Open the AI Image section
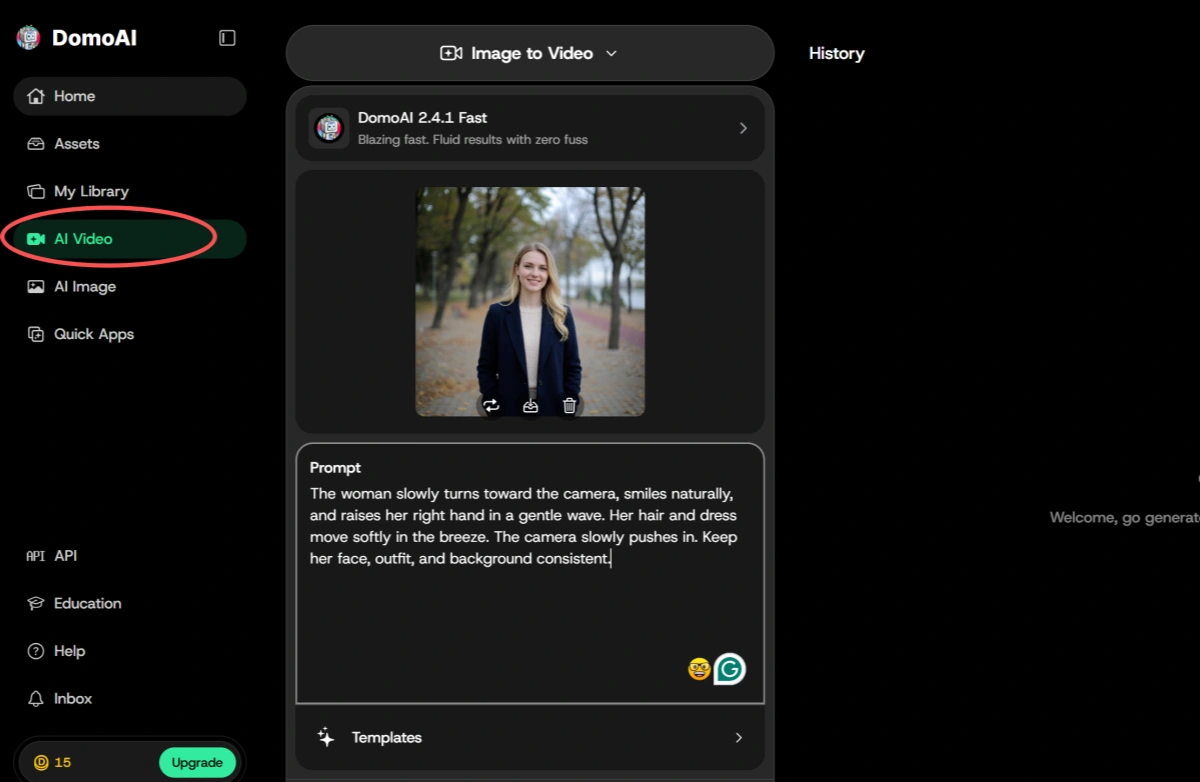The width and height of the screenshot is (1200, 782). (130, 287)
